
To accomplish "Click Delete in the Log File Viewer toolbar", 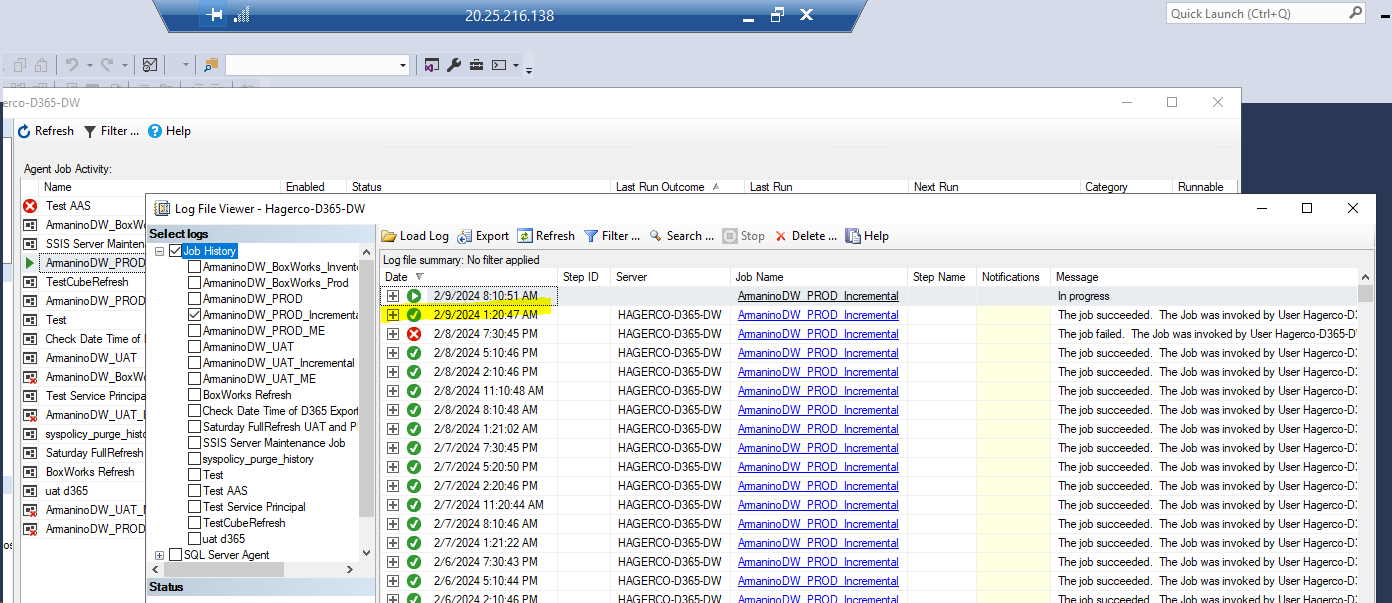I will point(806,236).
